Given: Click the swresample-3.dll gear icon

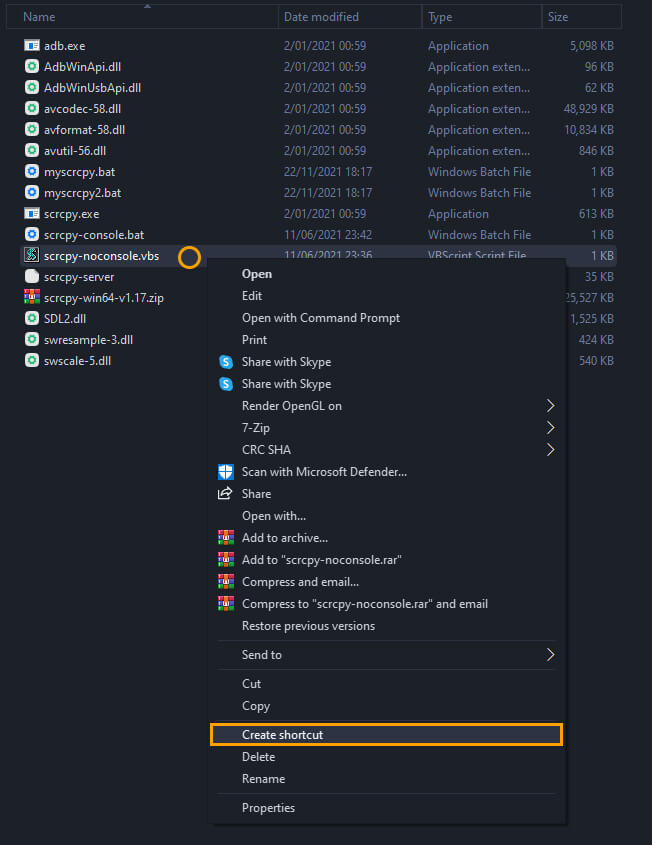Looking at the screenshot, I should click(32, 340).
